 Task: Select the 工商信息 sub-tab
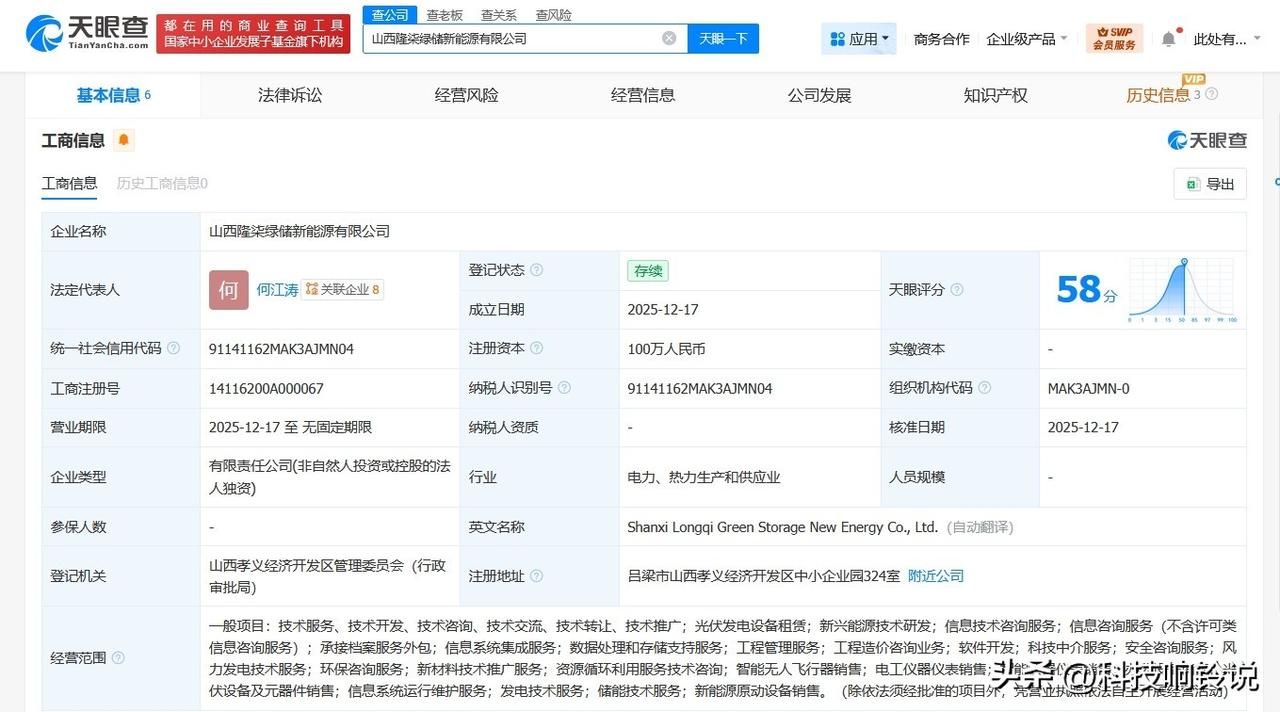point(69,183)
